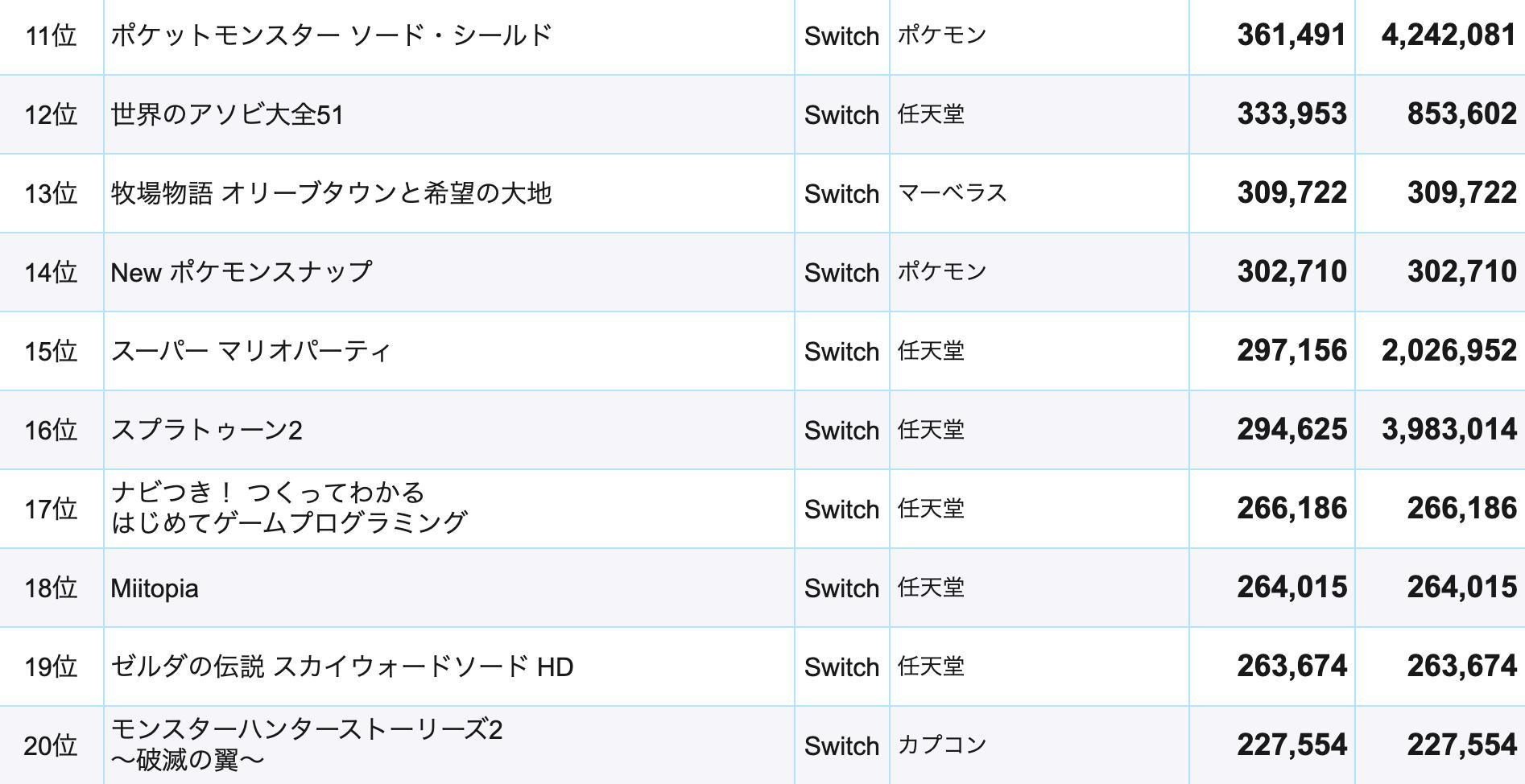Select the マーベラス publisher cell
The image size is (1525, 784).
pos(952,193)
